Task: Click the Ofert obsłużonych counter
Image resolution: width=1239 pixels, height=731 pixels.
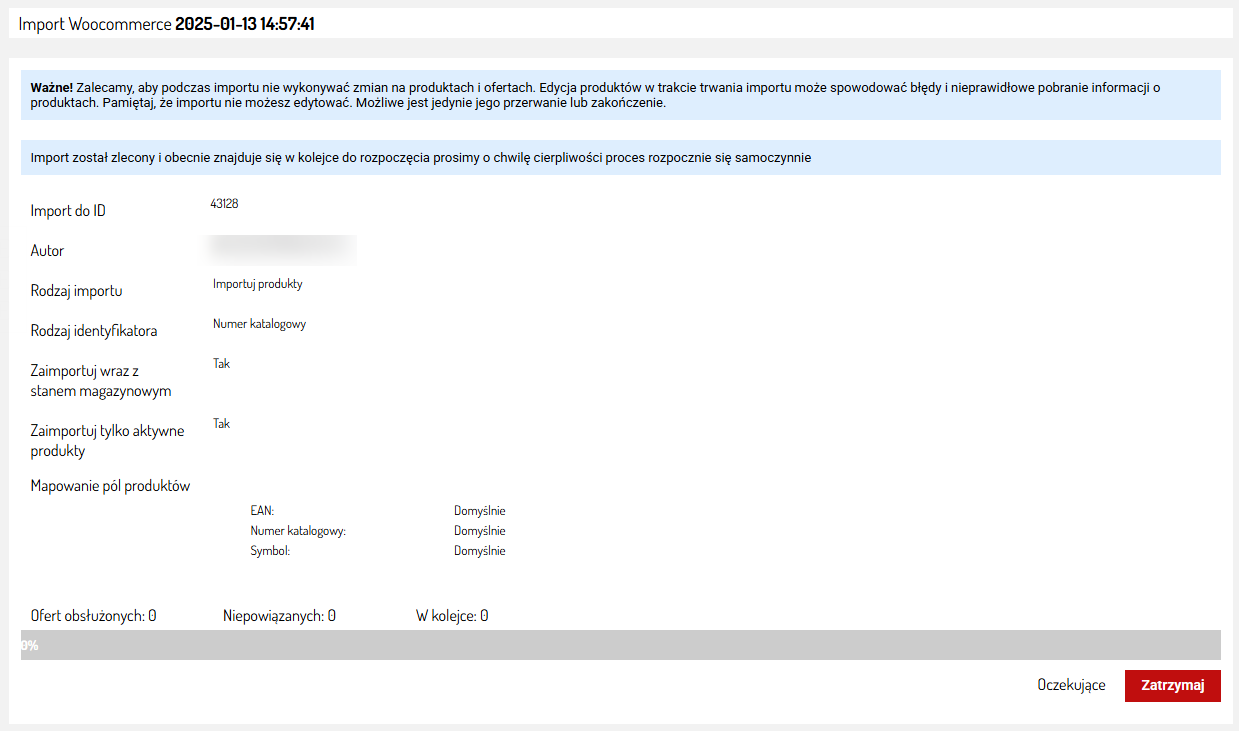Action: click(x=93, y=616)
